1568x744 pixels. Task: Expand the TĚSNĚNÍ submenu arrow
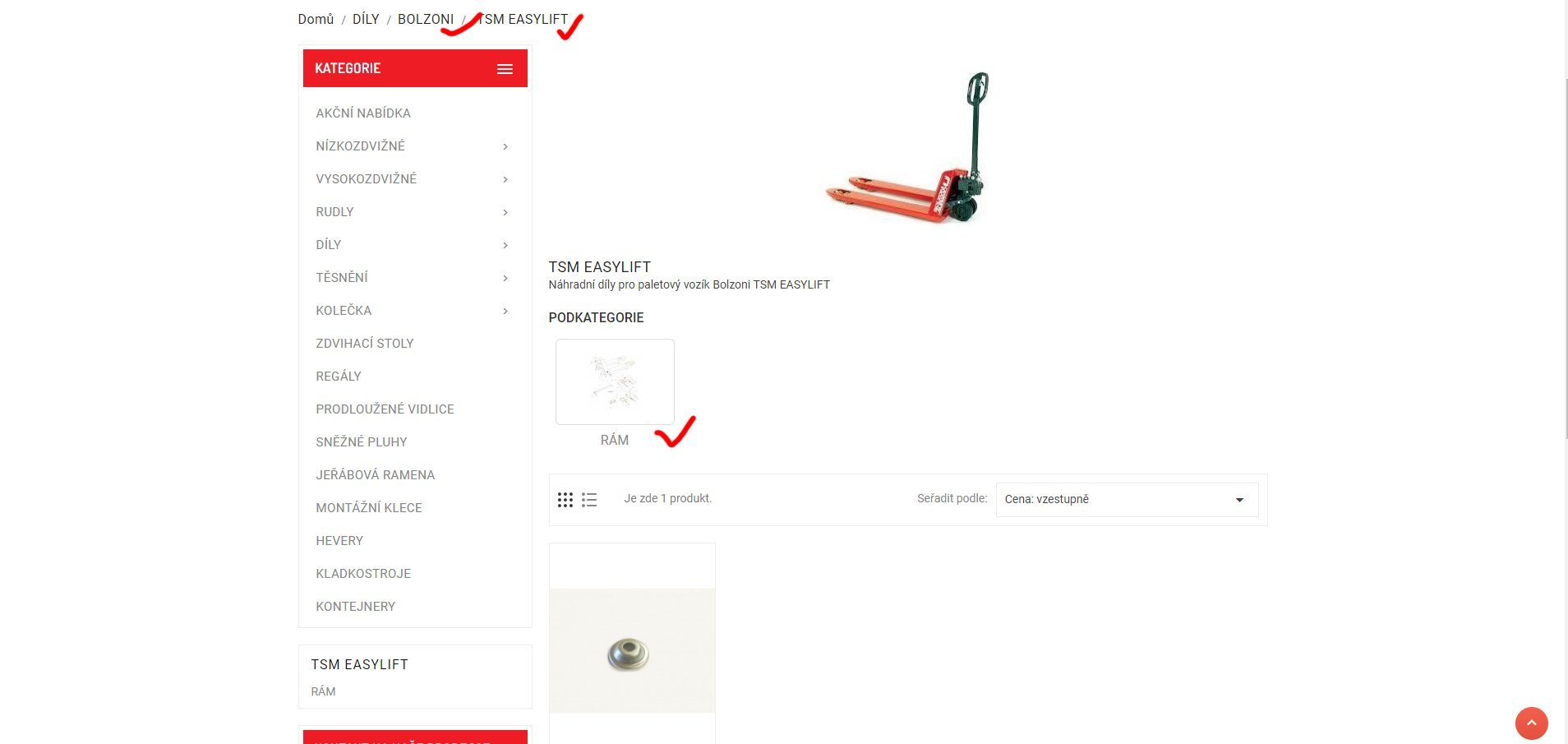pos(505,278)
